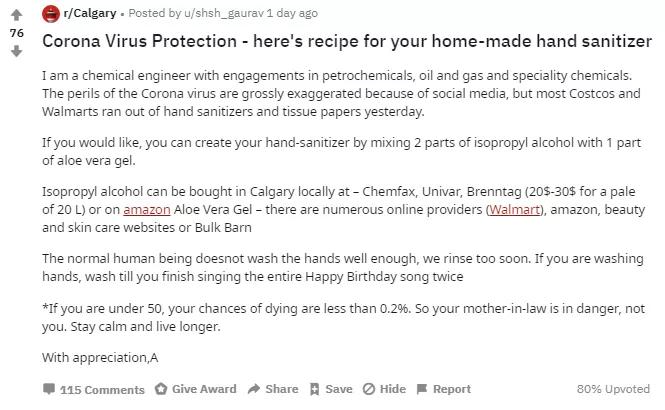The height and width of the screenshot is (410, 665).
Task: Select the 'Report' text label
Action: coord(451,389)
